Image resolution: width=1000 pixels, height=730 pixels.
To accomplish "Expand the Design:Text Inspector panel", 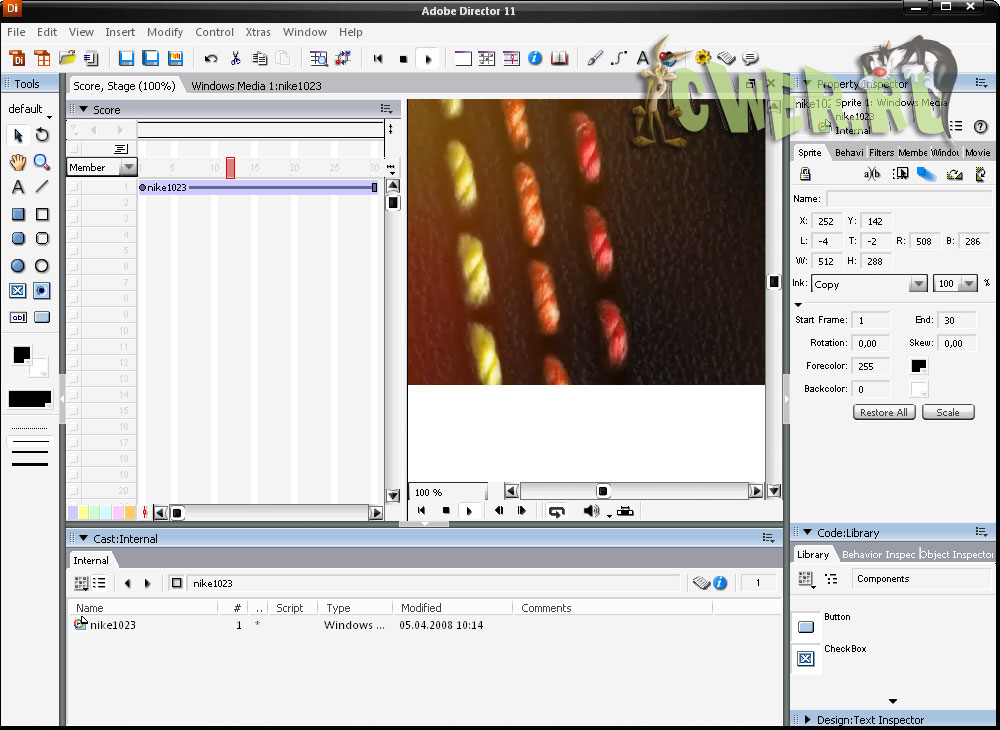I will (x=807, y=720).
